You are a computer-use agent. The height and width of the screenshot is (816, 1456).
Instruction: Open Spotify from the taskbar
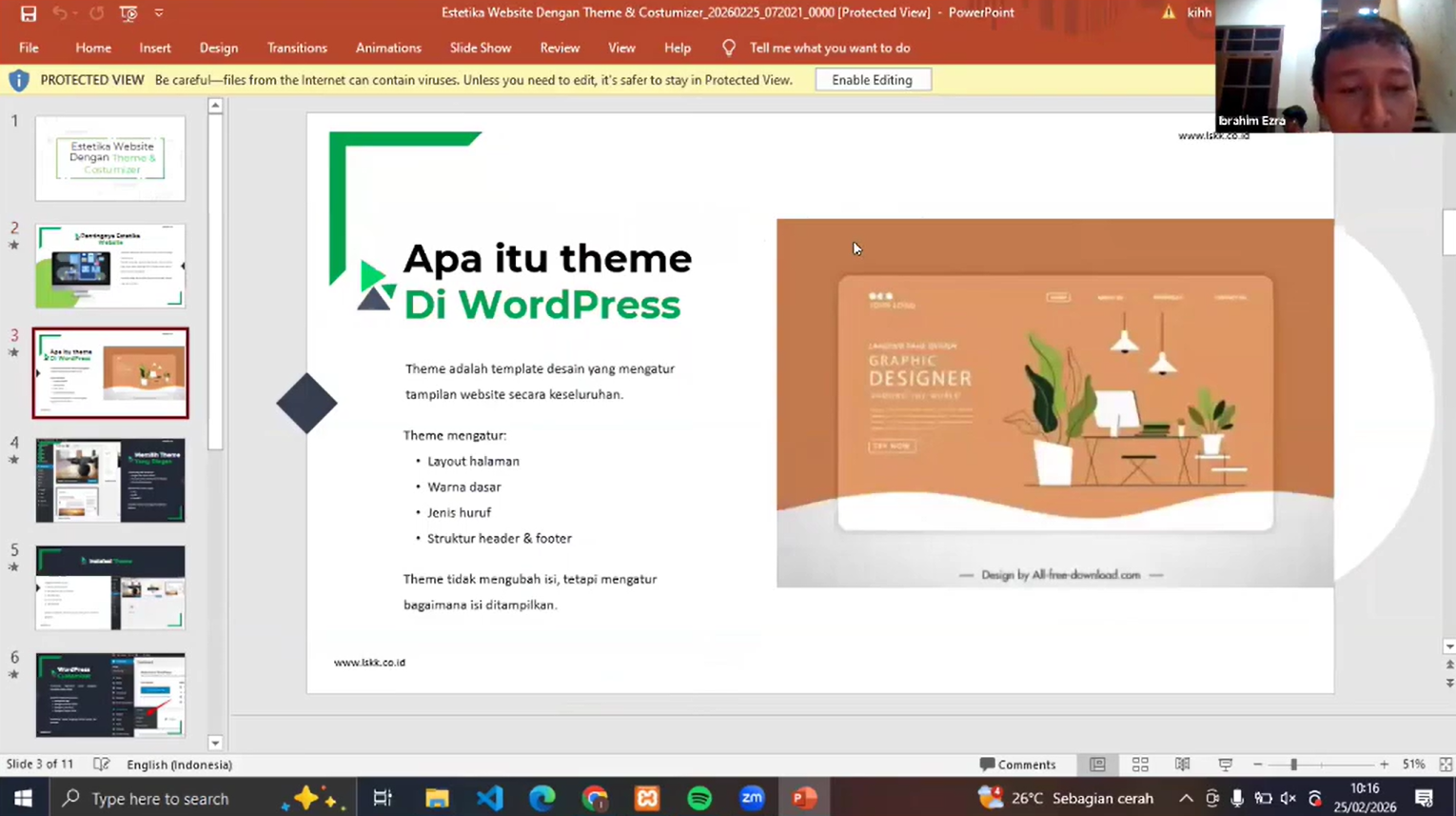point(699,798)
